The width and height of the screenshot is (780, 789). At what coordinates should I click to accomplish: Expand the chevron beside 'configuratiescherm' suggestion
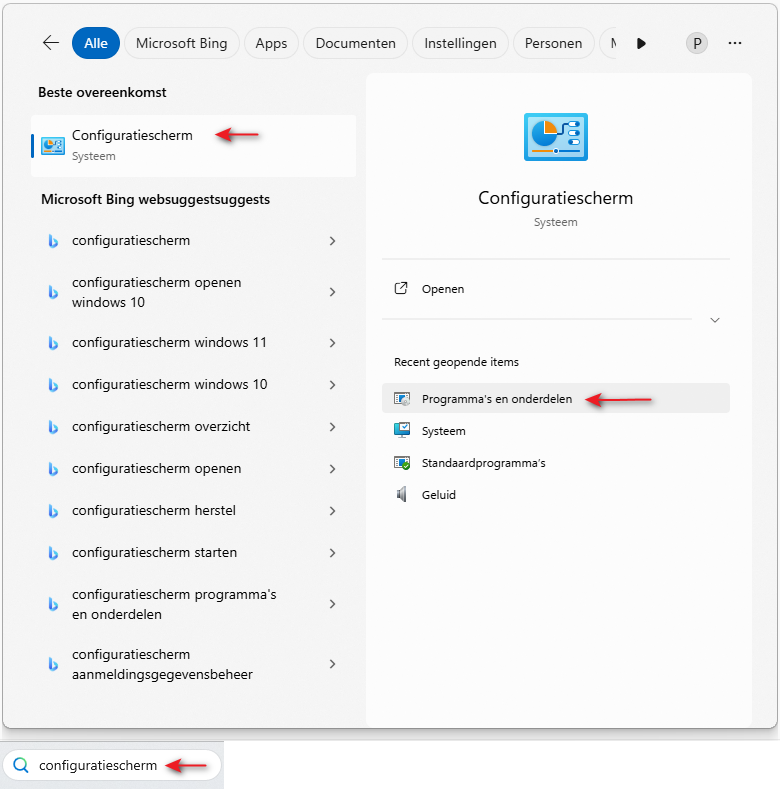coord(332,241)
